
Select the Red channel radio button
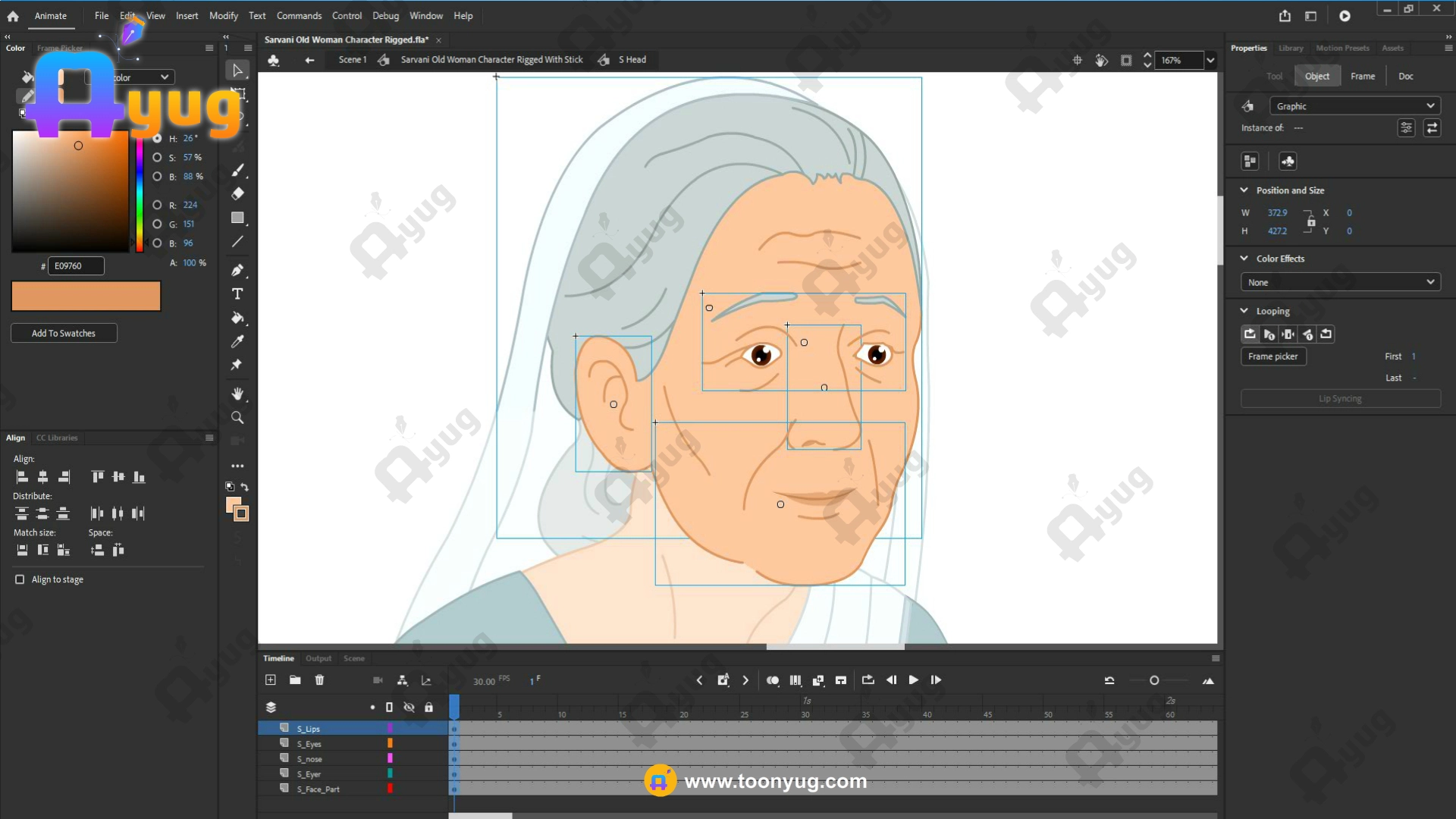tap(157, 205)
